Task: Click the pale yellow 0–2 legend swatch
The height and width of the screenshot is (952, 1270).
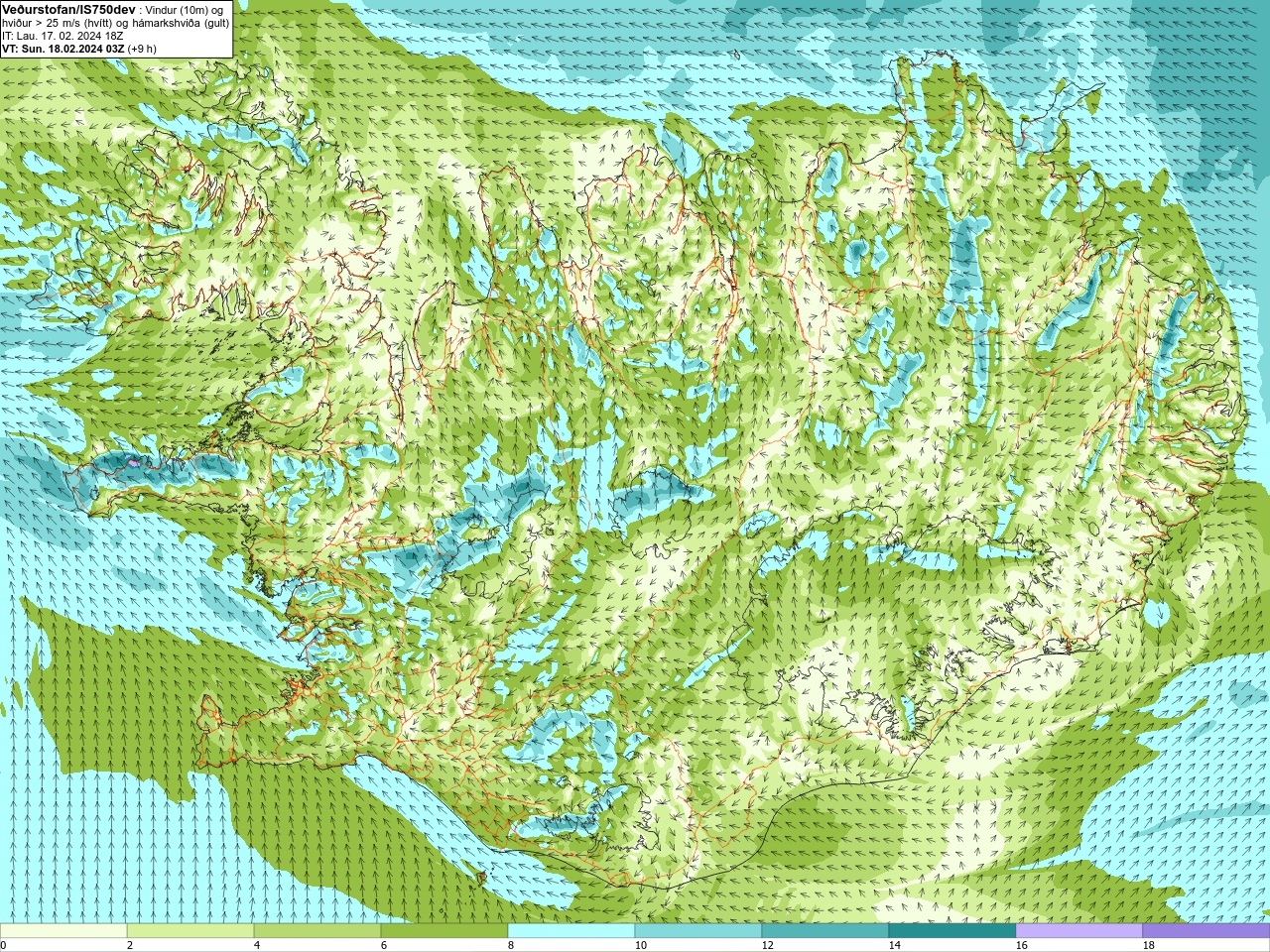Action: [x=63, y=931]
